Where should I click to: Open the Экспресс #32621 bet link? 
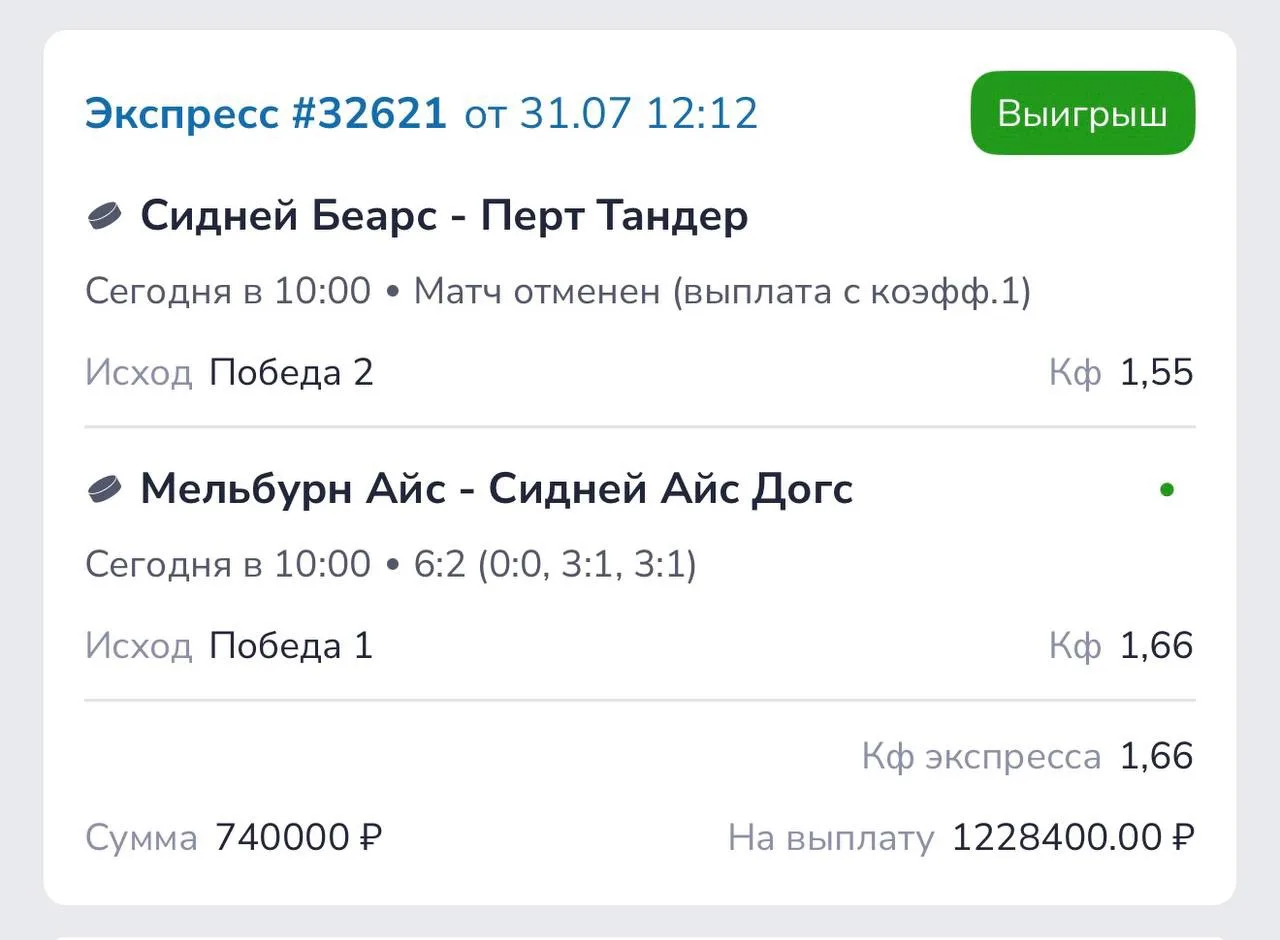coord(266,114)
